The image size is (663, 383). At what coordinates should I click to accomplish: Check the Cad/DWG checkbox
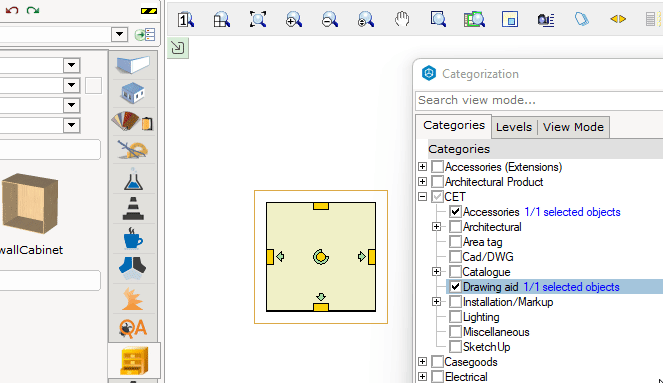click(455, 257)
